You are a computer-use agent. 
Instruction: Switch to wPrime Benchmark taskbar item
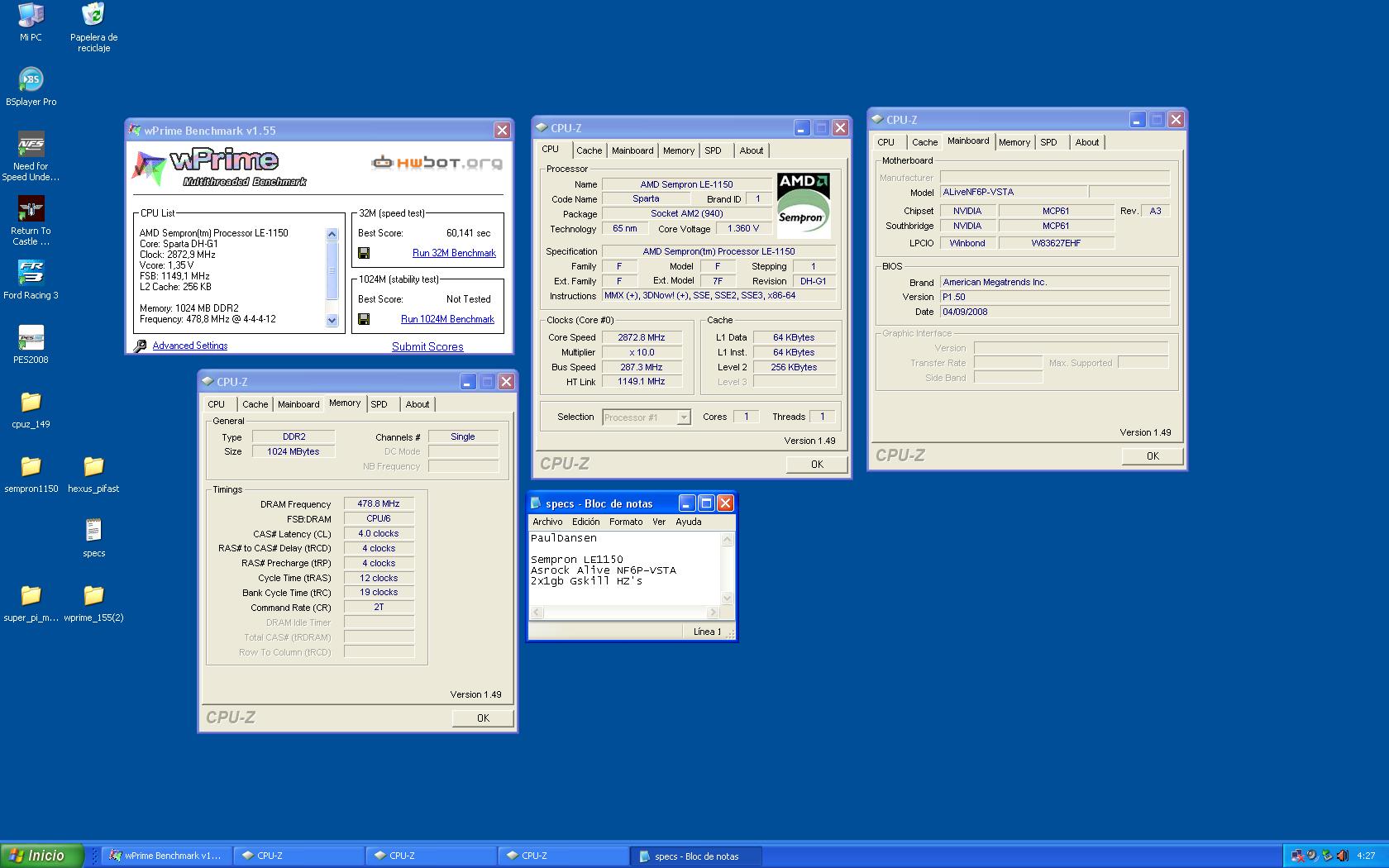pyautogui.click(x=165, y=856)
